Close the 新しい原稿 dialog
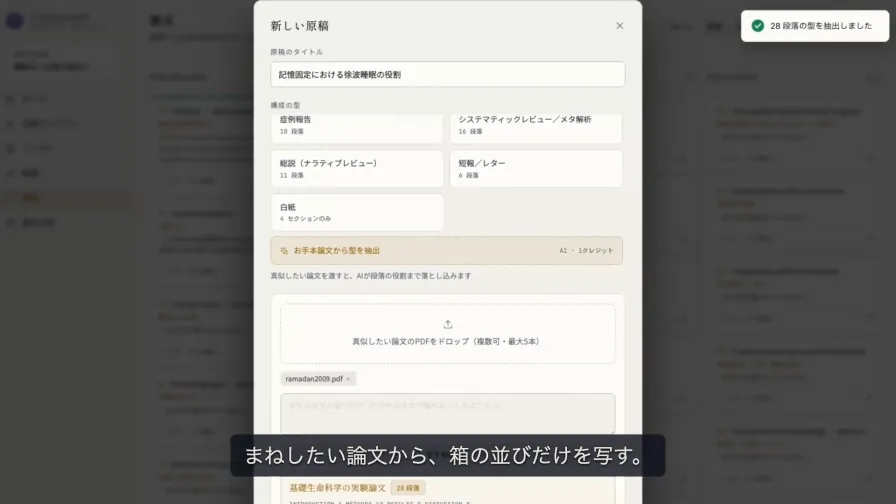The image size is (896, 504). click(619, 26)
